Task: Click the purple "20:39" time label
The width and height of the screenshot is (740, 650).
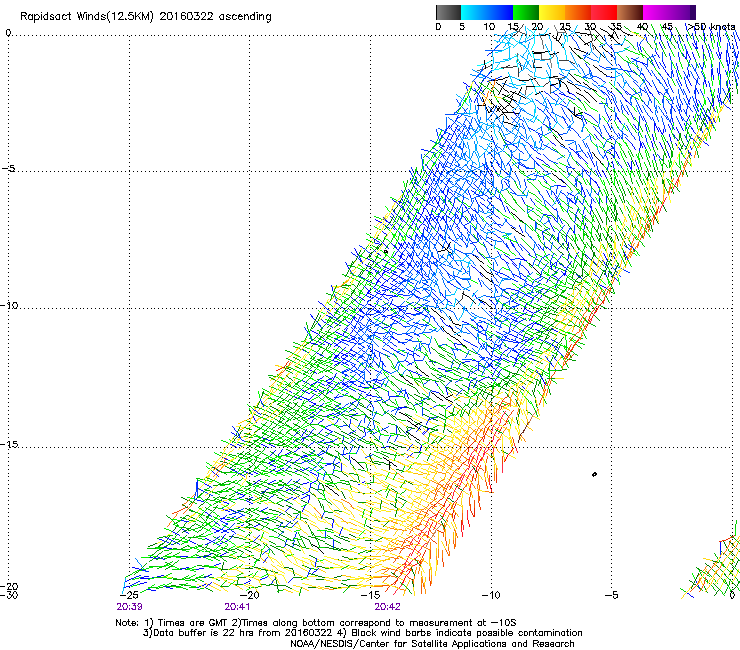Action: (129, 607)
